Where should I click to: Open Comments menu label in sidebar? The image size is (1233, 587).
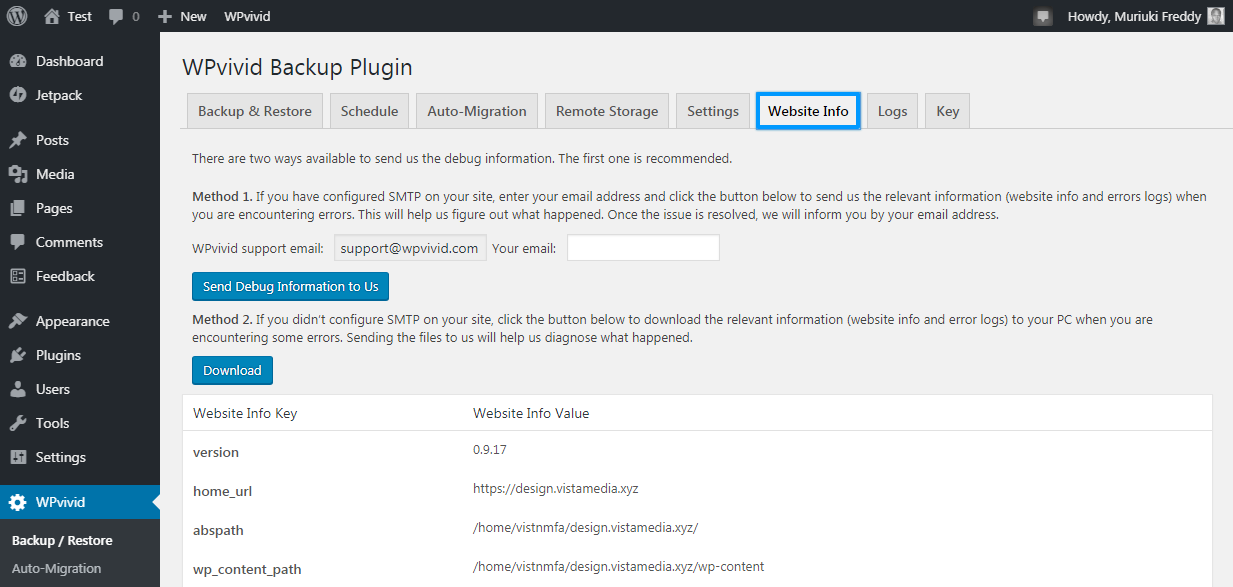69,242
